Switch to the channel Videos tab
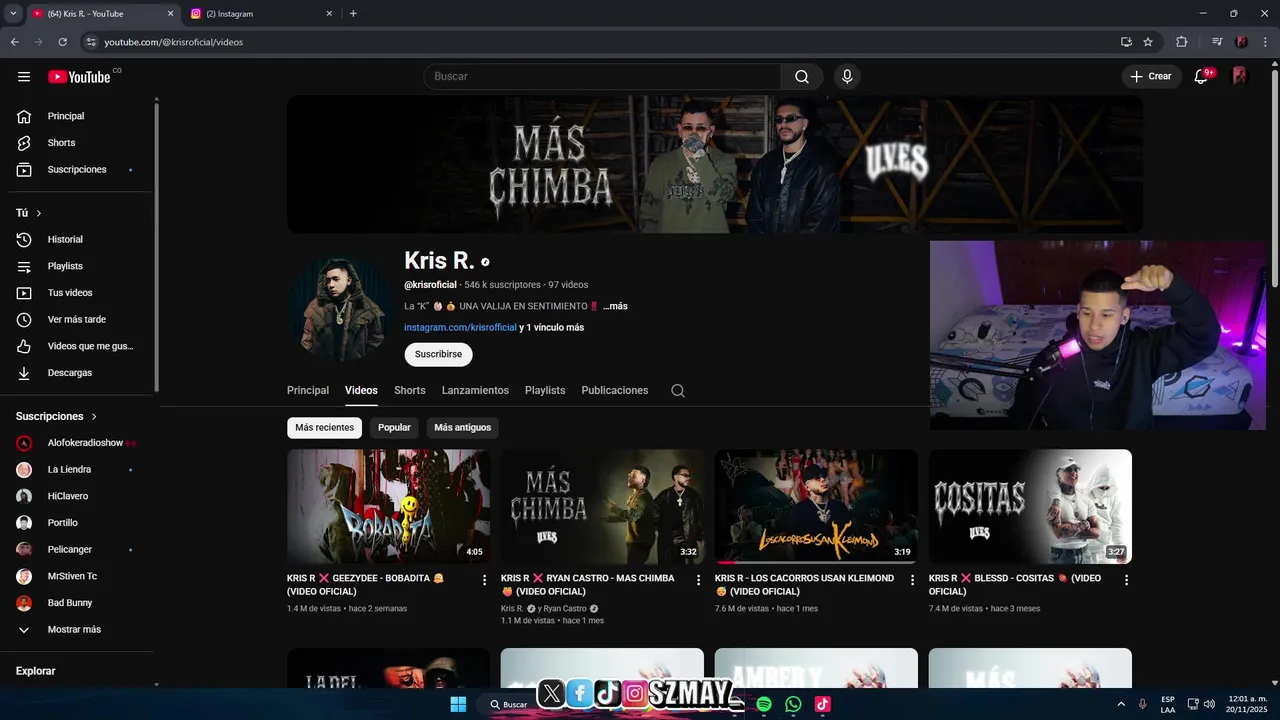Image resolution: width=1280 pixels, height=720 pixels. coord(361,391)
